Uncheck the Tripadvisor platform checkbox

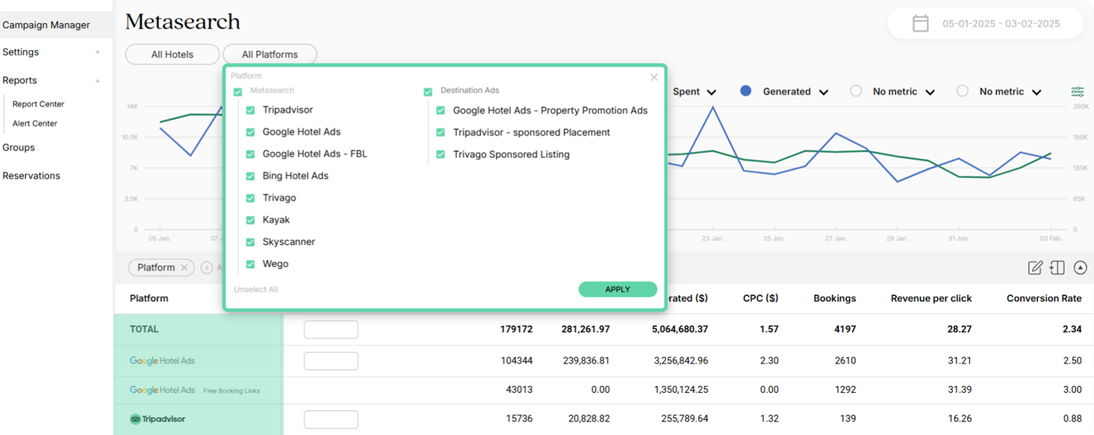250,110
